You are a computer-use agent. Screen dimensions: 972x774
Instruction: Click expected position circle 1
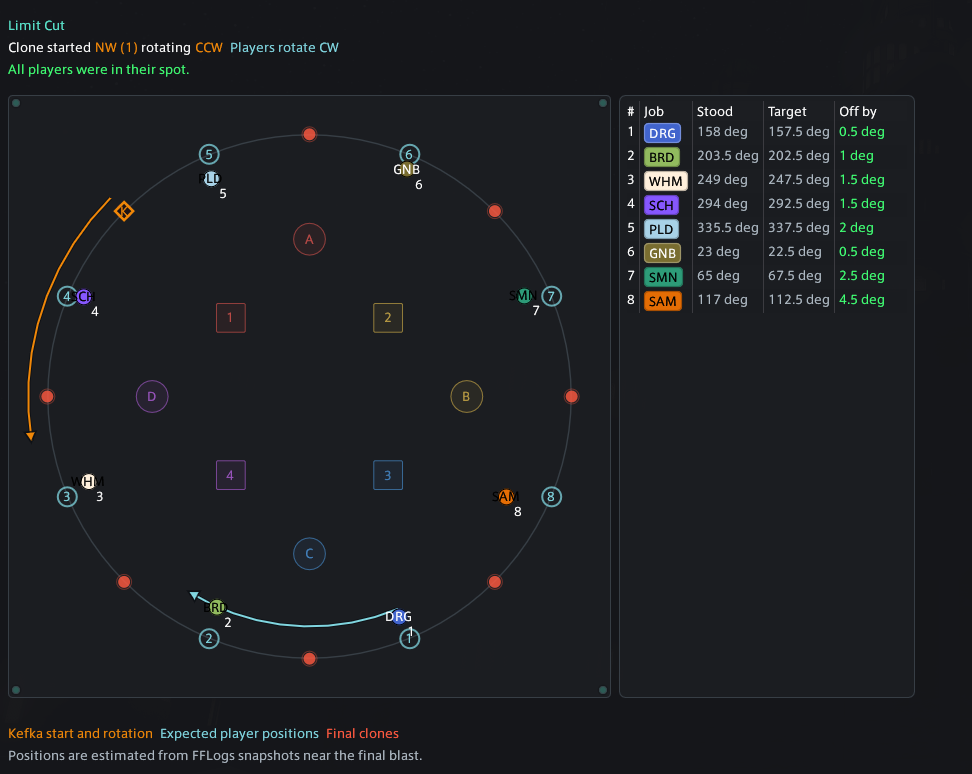point(410,638)
